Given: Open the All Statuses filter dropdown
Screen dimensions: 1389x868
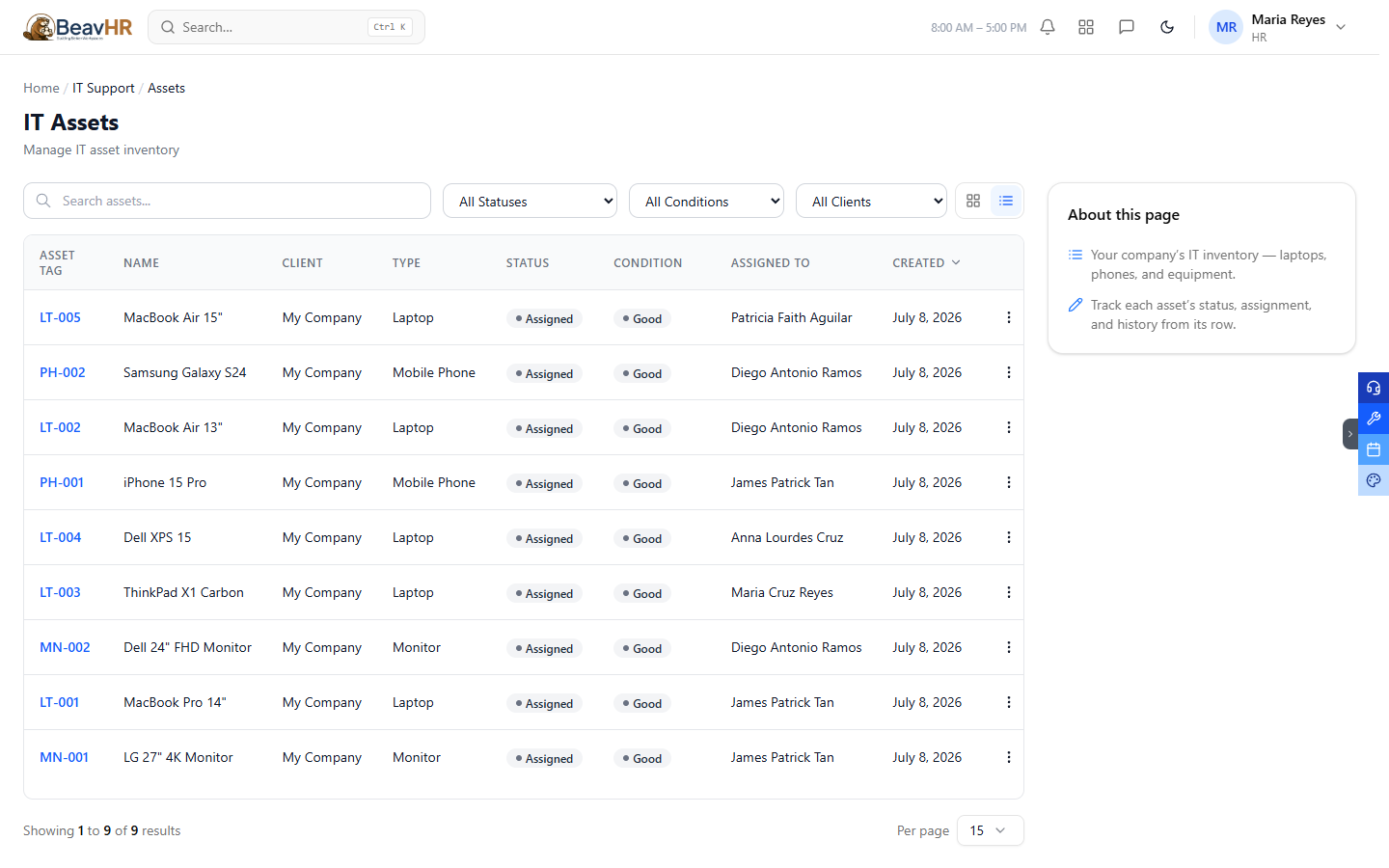Looking at the screenshot, I should pos(530,201).
